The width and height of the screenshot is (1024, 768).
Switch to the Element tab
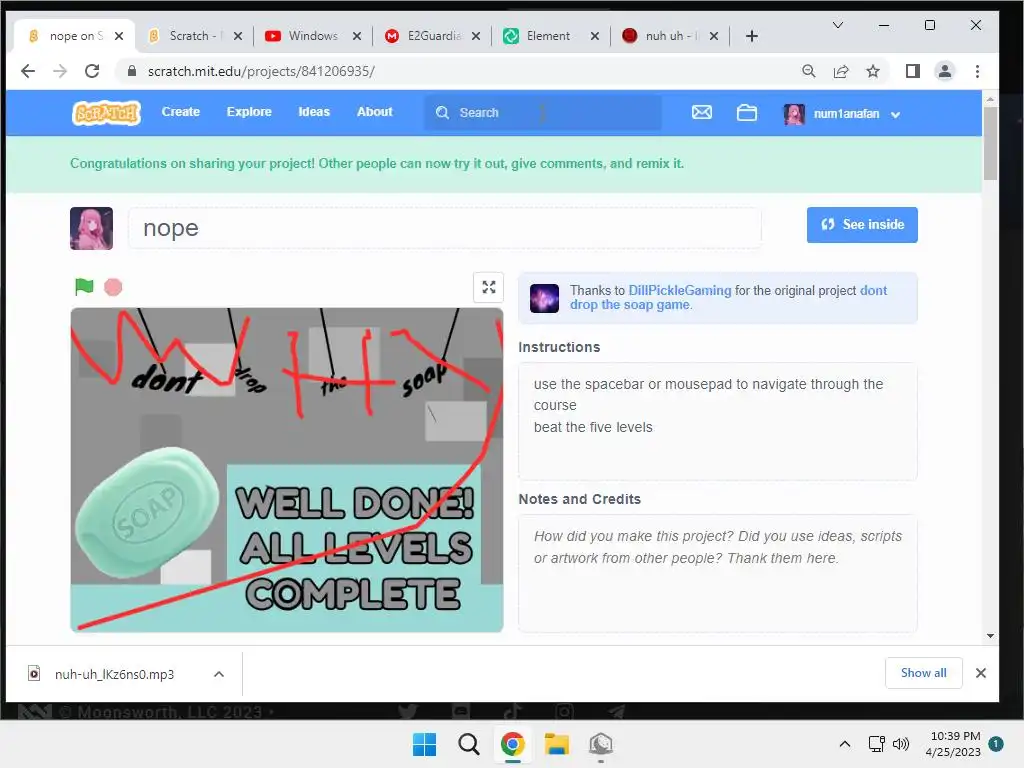tap(548, 36)
